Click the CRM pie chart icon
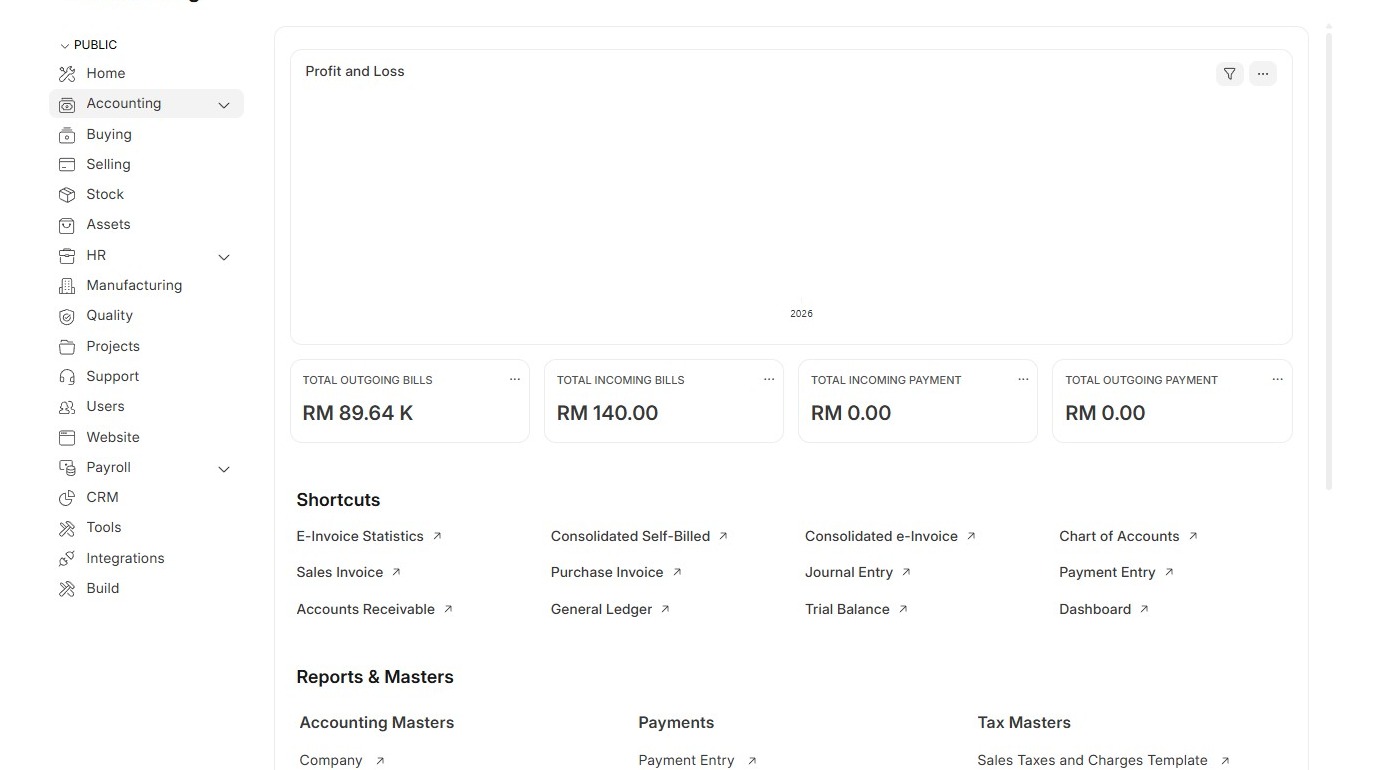The height and width of the screenshot is (770, 1376). (67, 498)
